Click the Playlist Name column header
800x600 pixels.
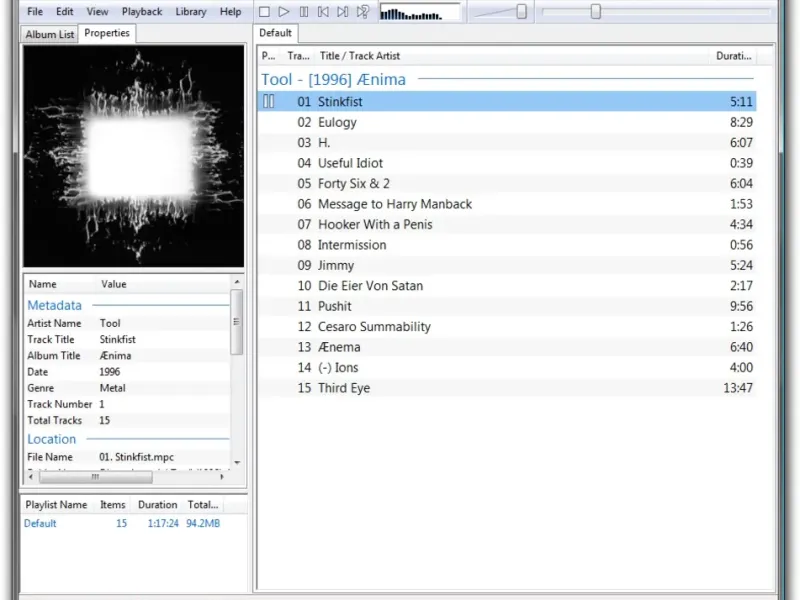click(57, 505)
